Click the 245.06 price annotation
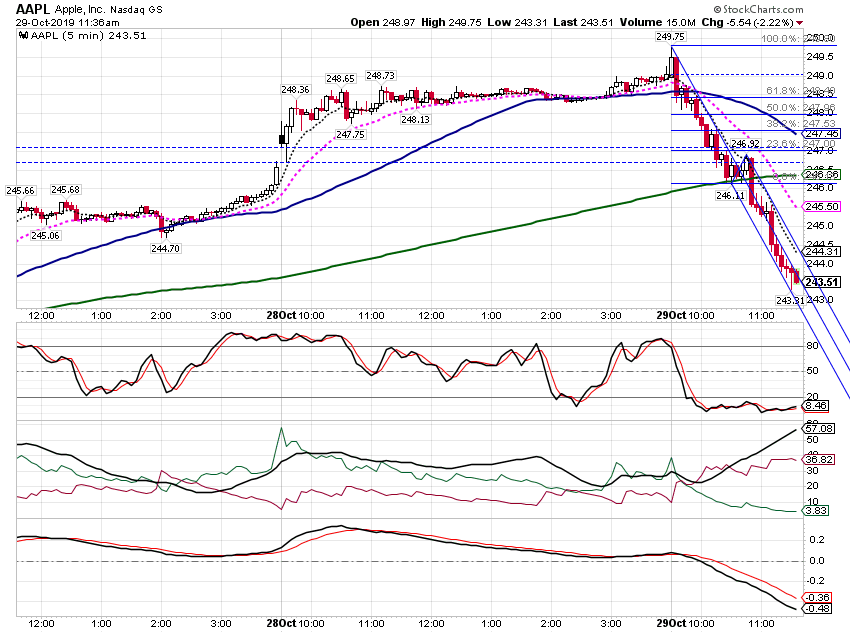 pos(46,236)
